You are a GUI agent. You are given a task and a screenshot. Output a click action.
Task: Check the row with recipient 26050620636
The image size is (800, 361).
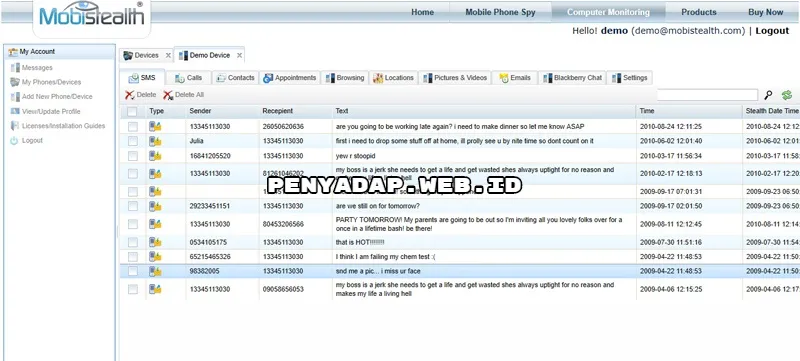click(133, 126)
